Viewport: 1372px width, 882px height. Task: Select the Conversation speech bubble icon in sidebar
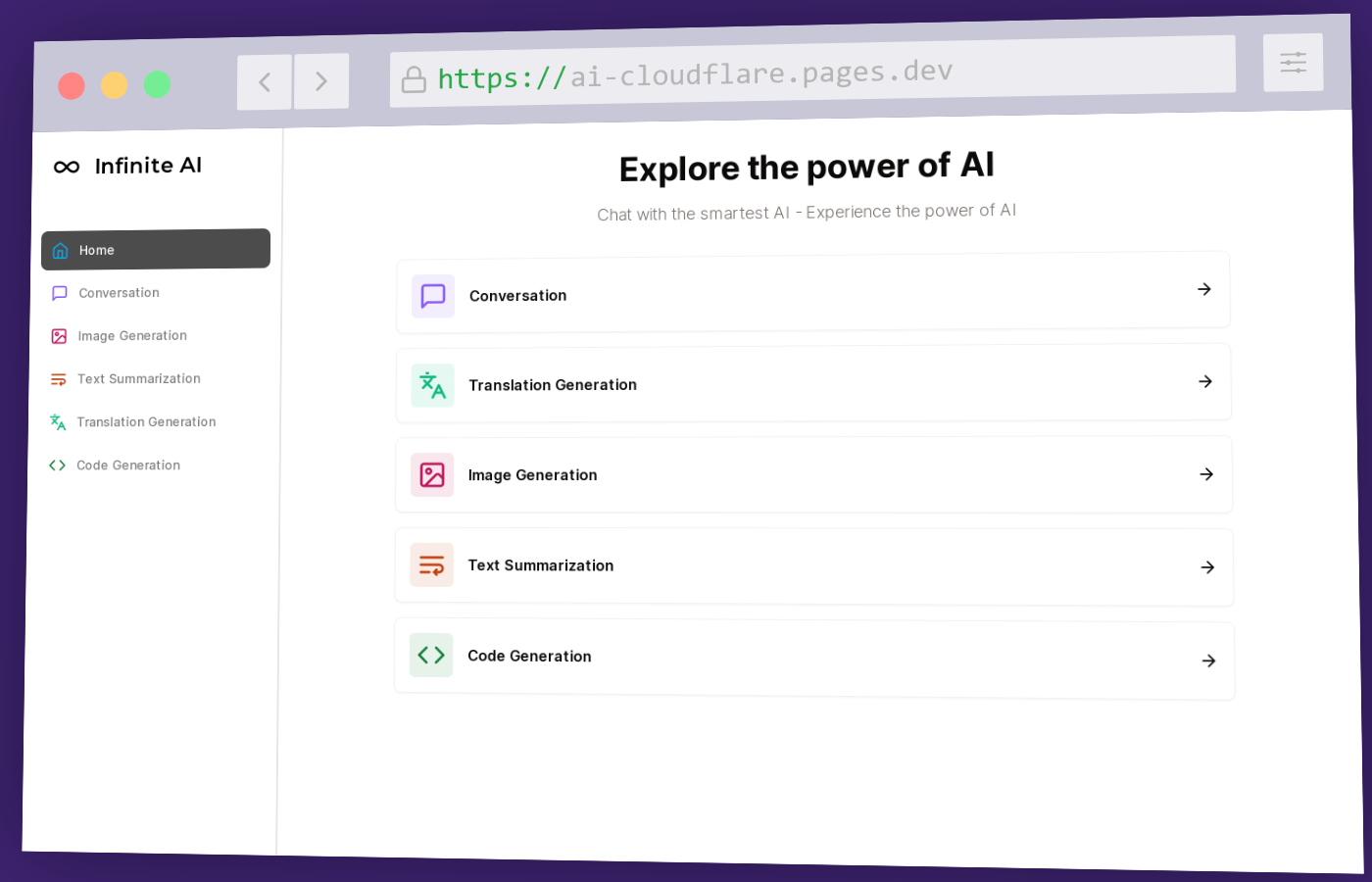pos(59,292)
